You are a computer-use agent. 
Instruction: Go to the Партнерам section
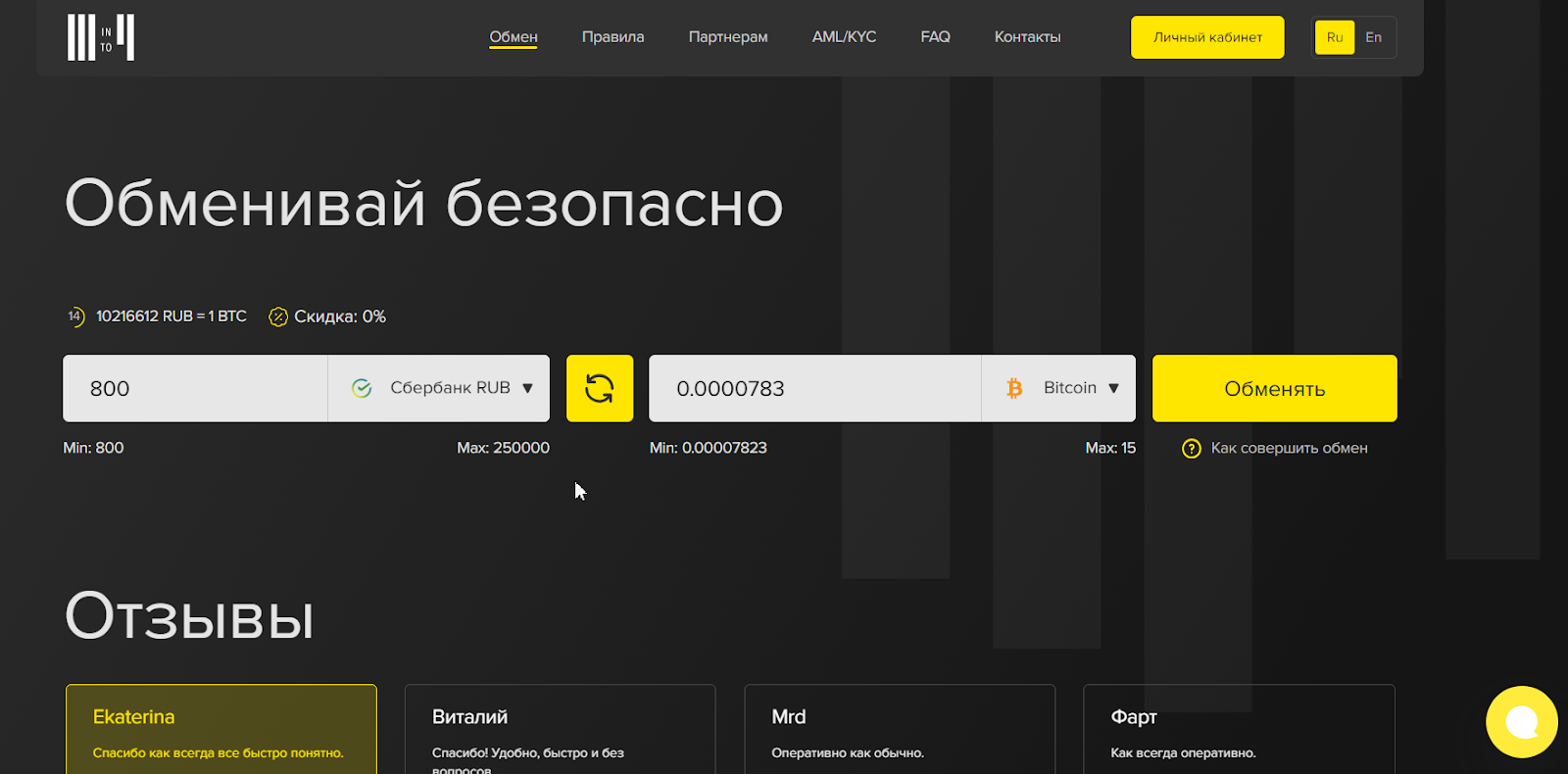(728, 37)
